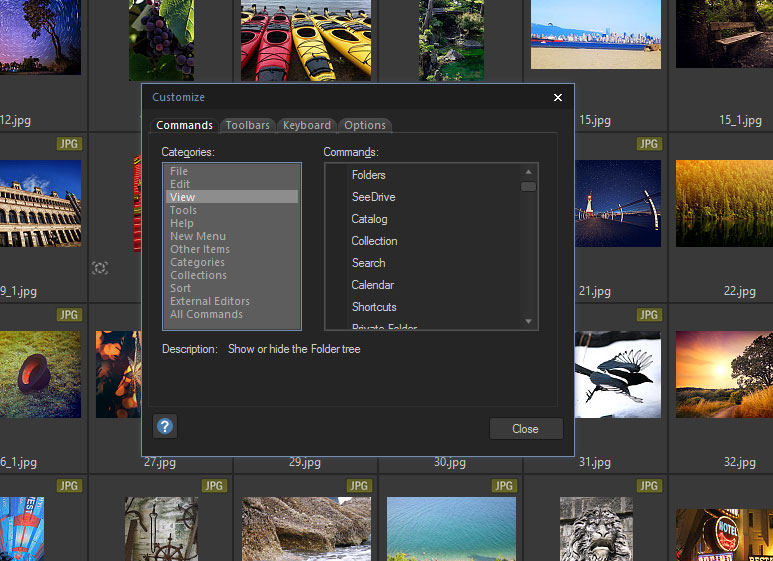The image size is (773, 561).
Task: Open grapes photo thumbnail
Action: click(x=161, y=40)
